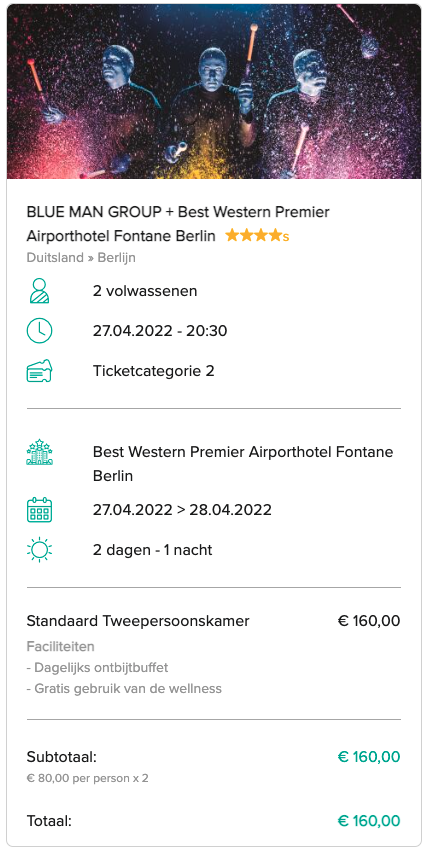Click the four-star hotel rating
The image size is (429, 852).
pos(257,236)
